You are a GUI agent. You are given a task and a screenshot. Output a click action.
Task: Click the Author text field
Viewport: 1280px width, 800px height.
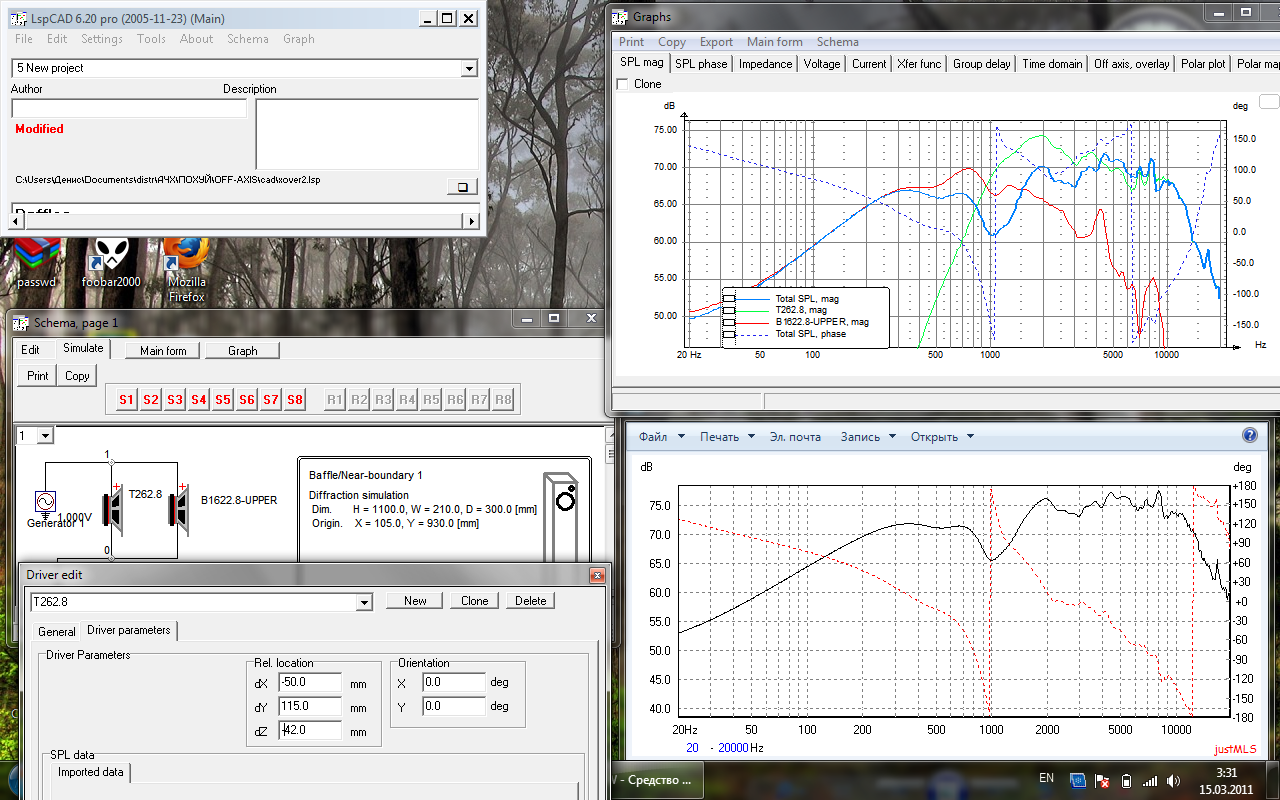(x=128, y=109)
